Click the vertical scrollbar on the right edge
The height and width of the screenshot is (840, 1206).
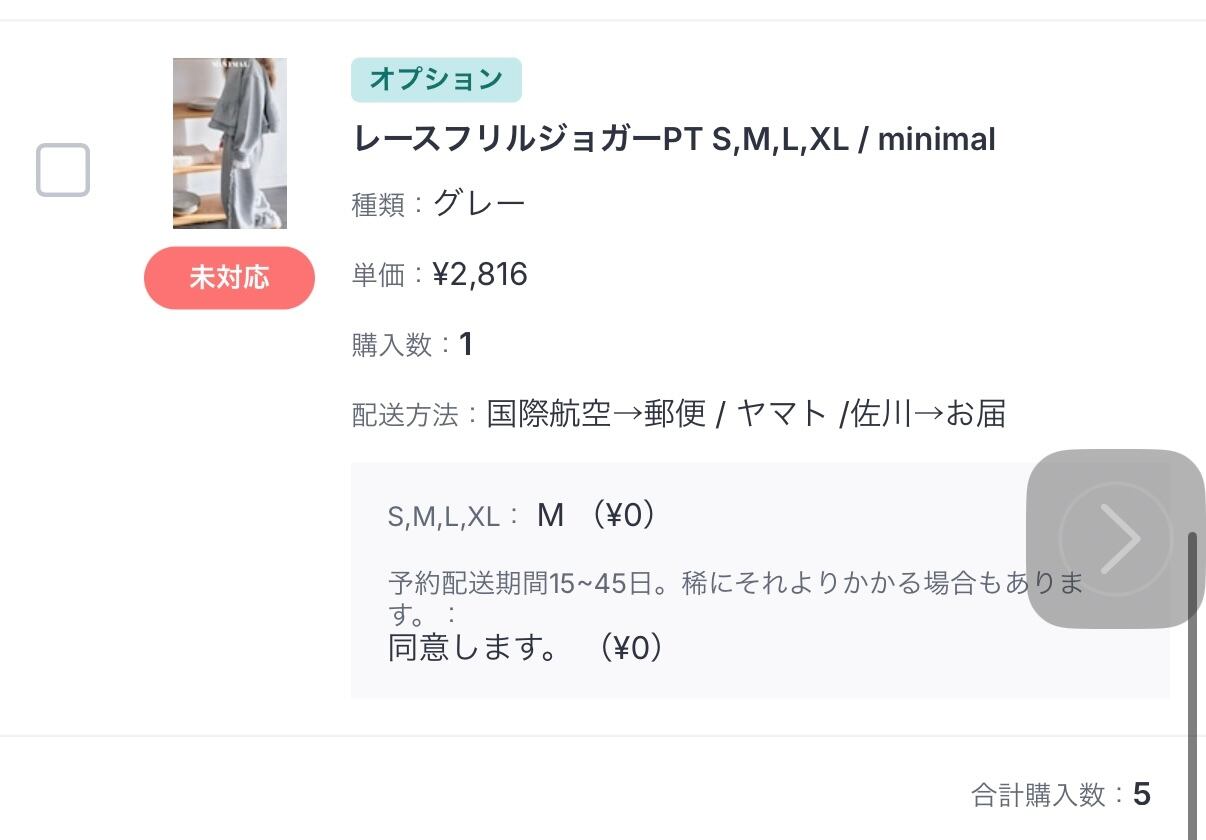coord(1192,680)
